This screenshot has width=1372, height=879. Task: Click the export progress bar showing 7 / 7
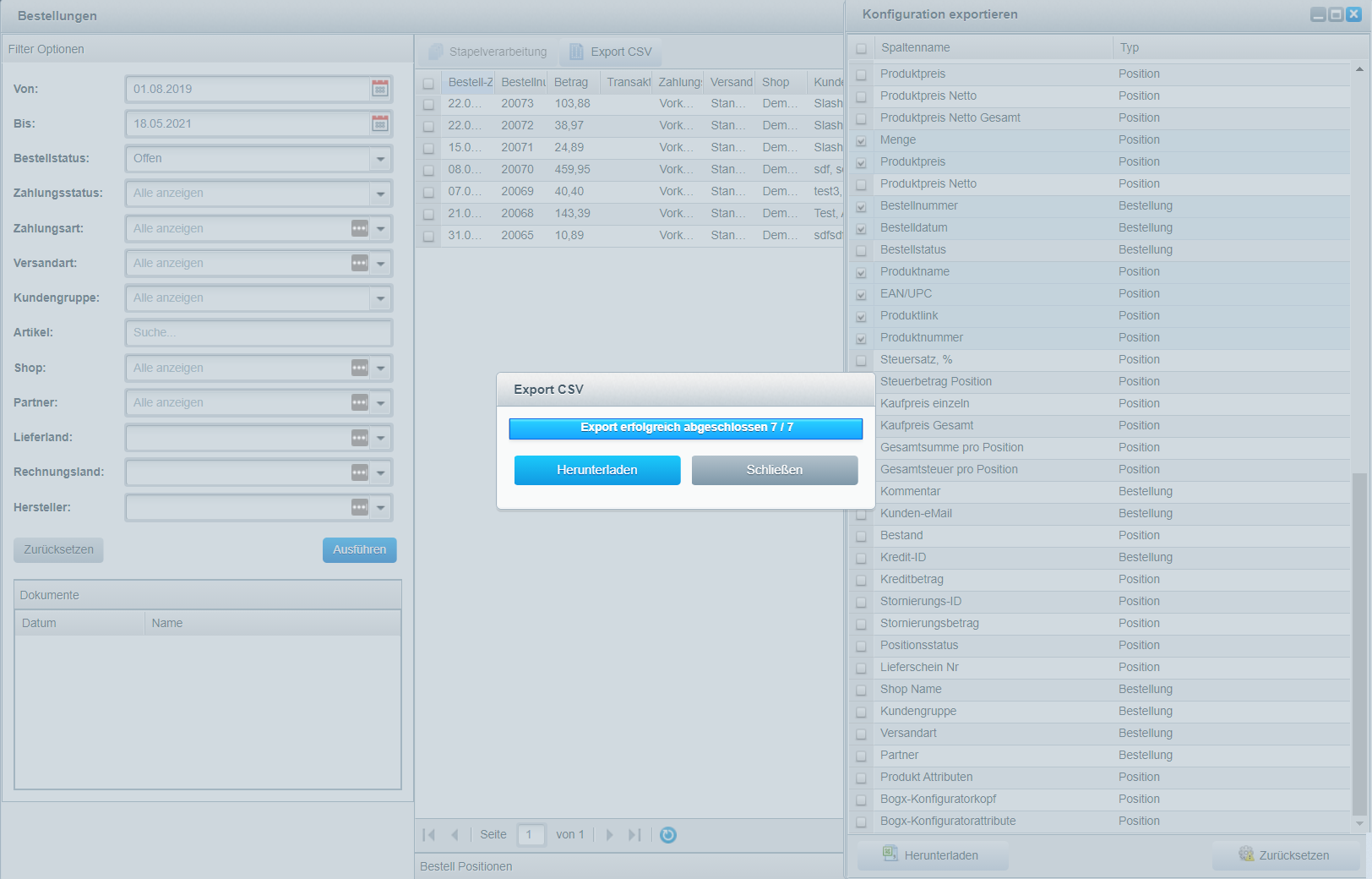686,428
